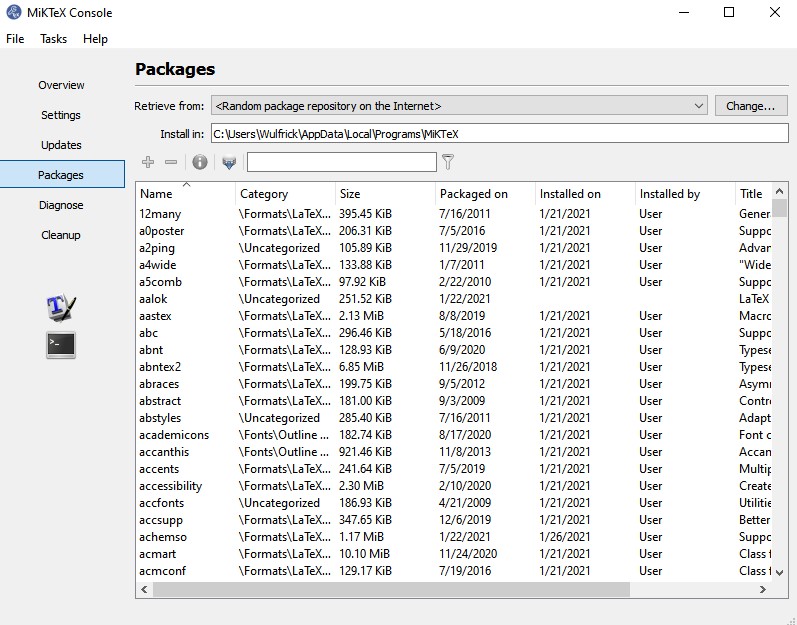This screenshot has width=797, height=625.
Task: Sort by the Packaged on column header
Action: (x=485, y=194)
